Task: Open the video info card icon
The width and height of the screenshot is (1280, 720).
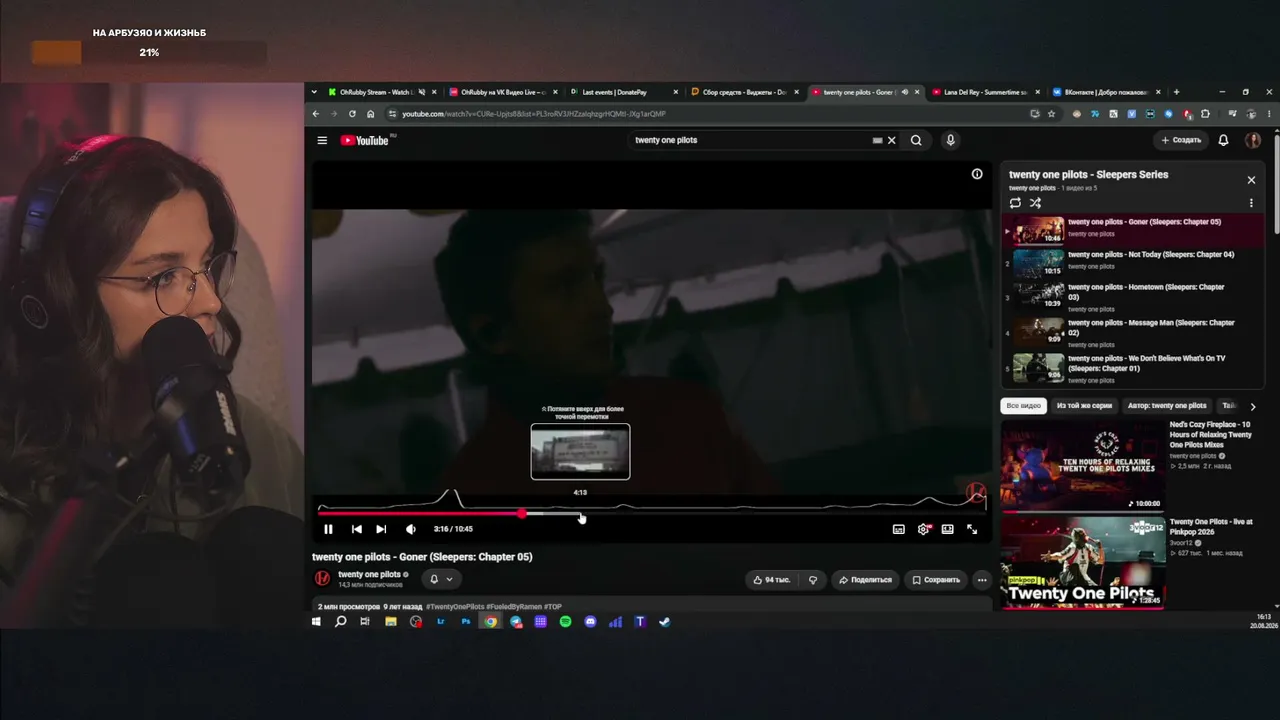Action: [977, 174]
